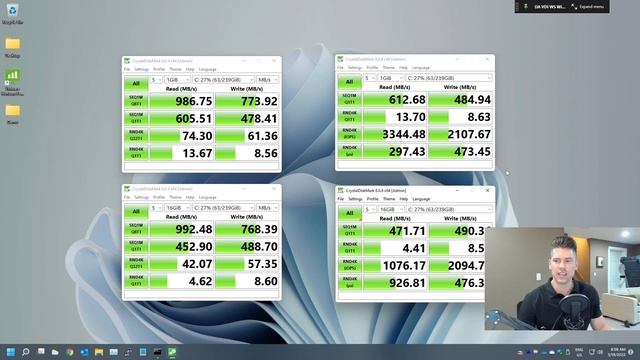Open File menu in the 471.71 window
This screenshot has height=360, width=640.
341,199
